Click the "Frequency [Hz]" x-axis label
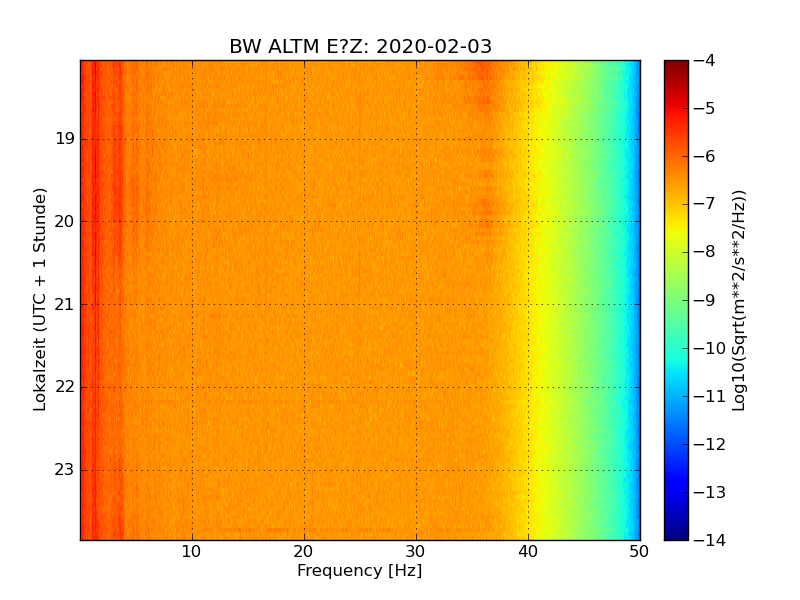This screenshot has width=800, height=600. (x=360, y=570)
